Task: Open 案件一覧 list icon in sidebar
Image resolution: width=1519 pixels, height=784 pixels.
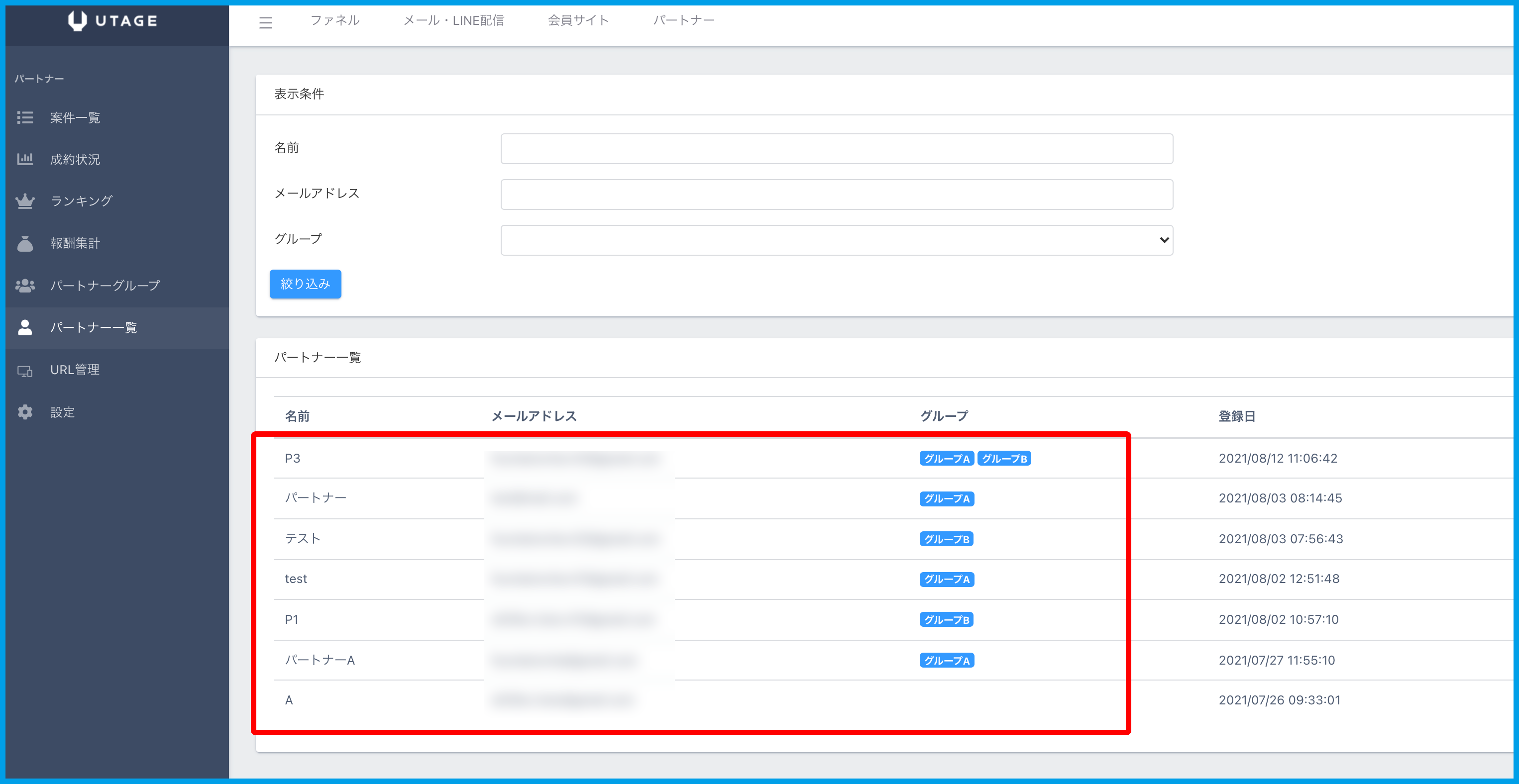Action: pos(25,117)
